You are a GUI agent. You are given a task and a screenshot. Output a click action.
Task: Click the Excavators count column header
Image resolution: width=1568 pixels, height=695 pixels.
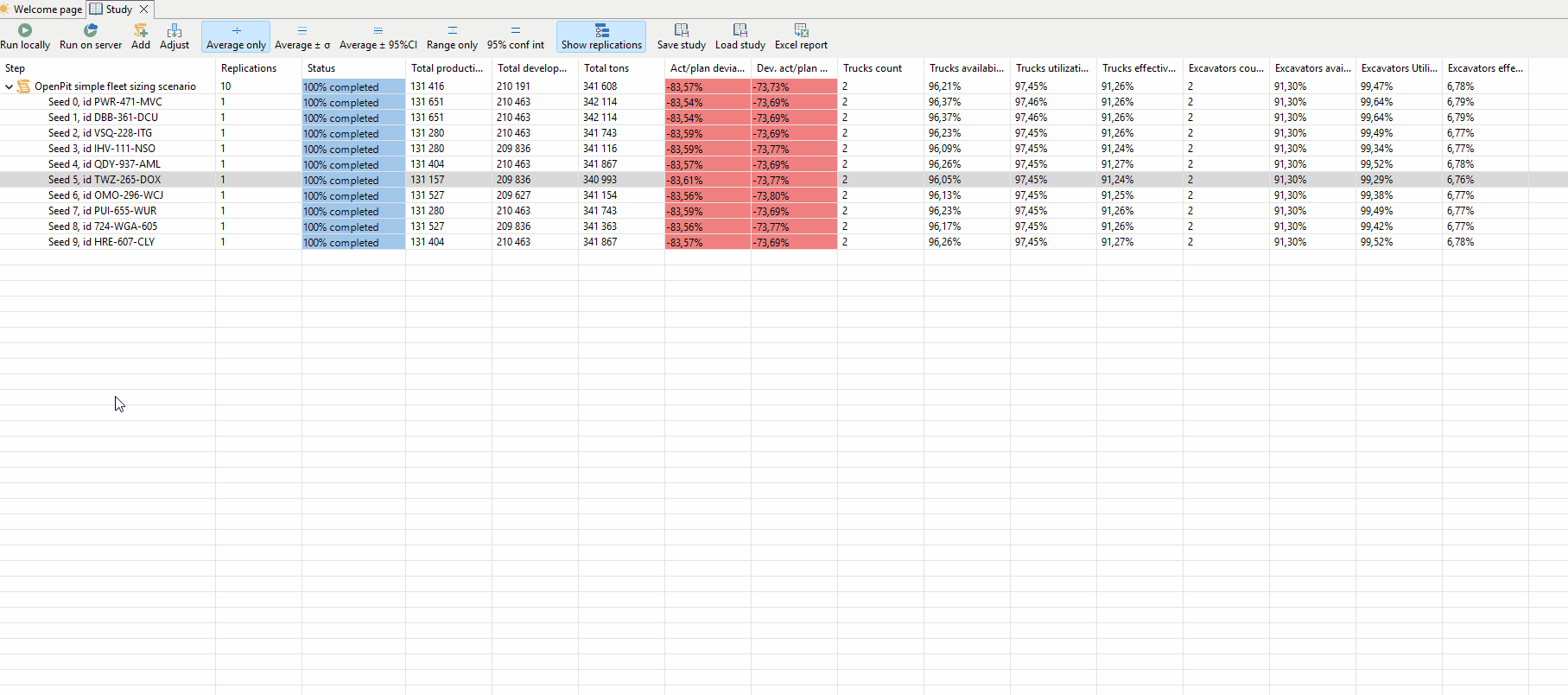1226,68
